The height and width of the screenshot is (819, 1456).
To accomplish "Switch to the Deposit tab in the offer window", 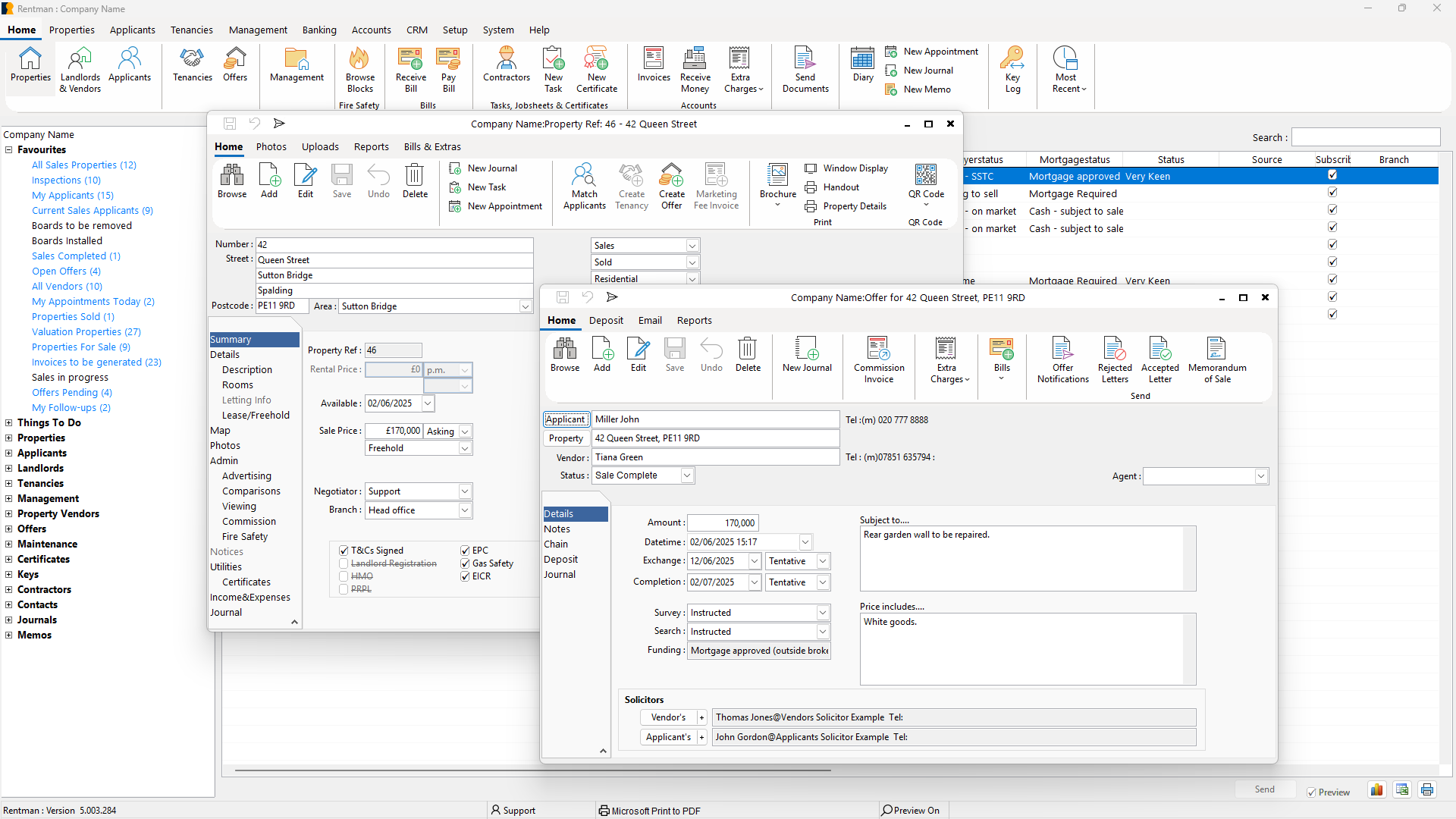I will 606,320.
